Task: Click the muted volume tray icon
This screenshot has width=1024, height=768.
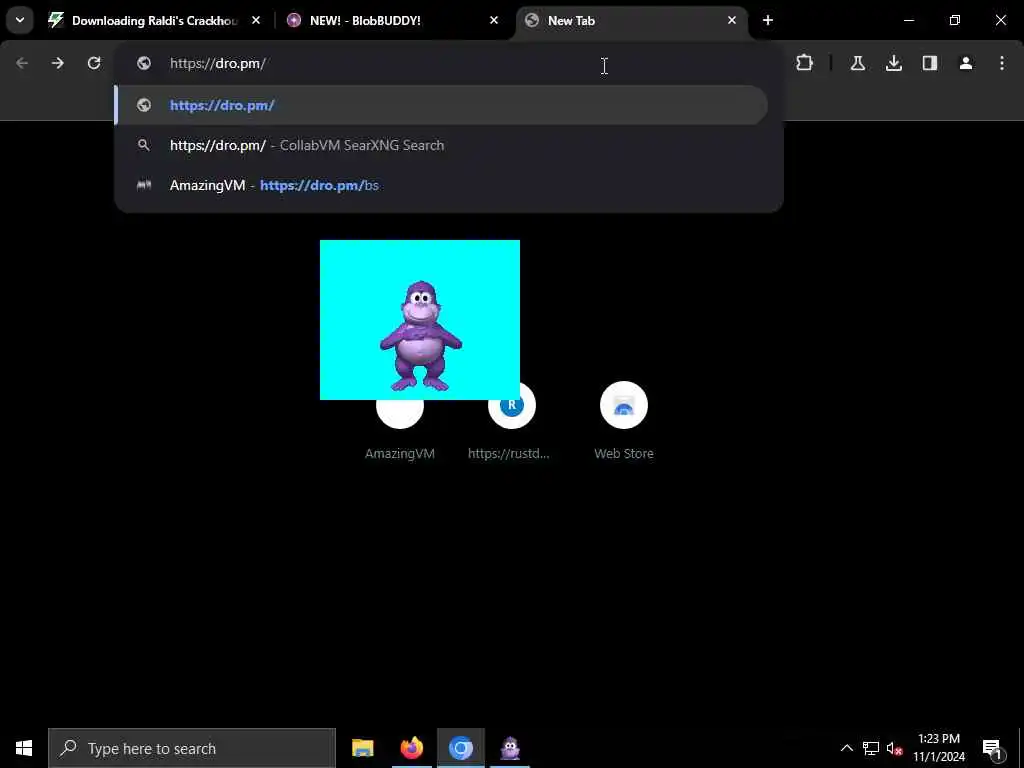Action: click(894, 748)
